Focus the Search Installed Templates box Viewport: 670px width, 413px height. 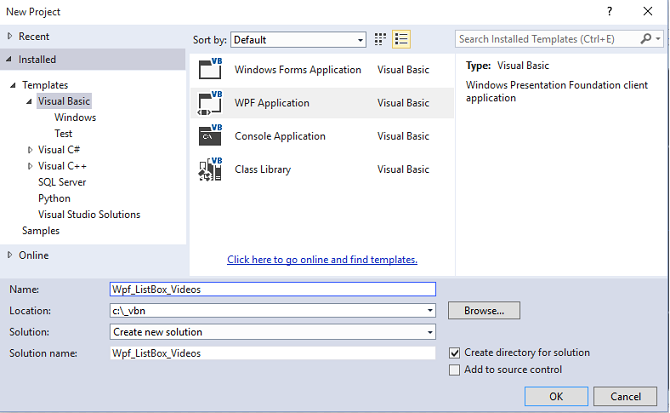(x=547, y=39)
